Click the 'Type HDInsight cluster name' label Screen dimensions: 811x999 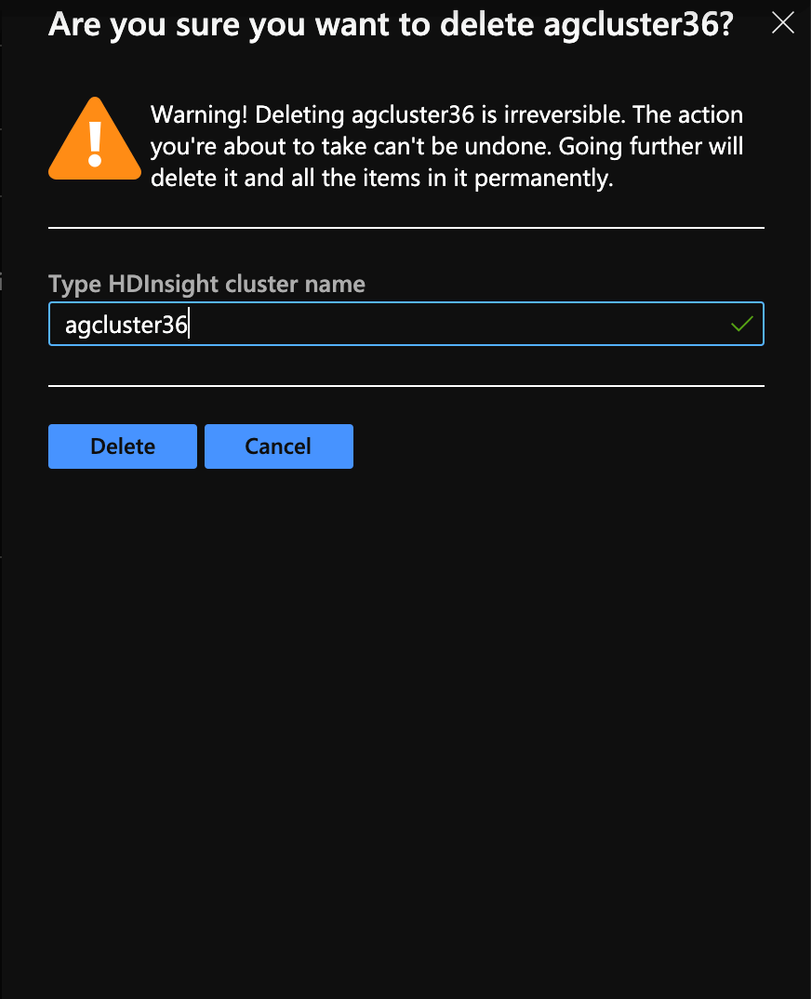click(206, 284)
